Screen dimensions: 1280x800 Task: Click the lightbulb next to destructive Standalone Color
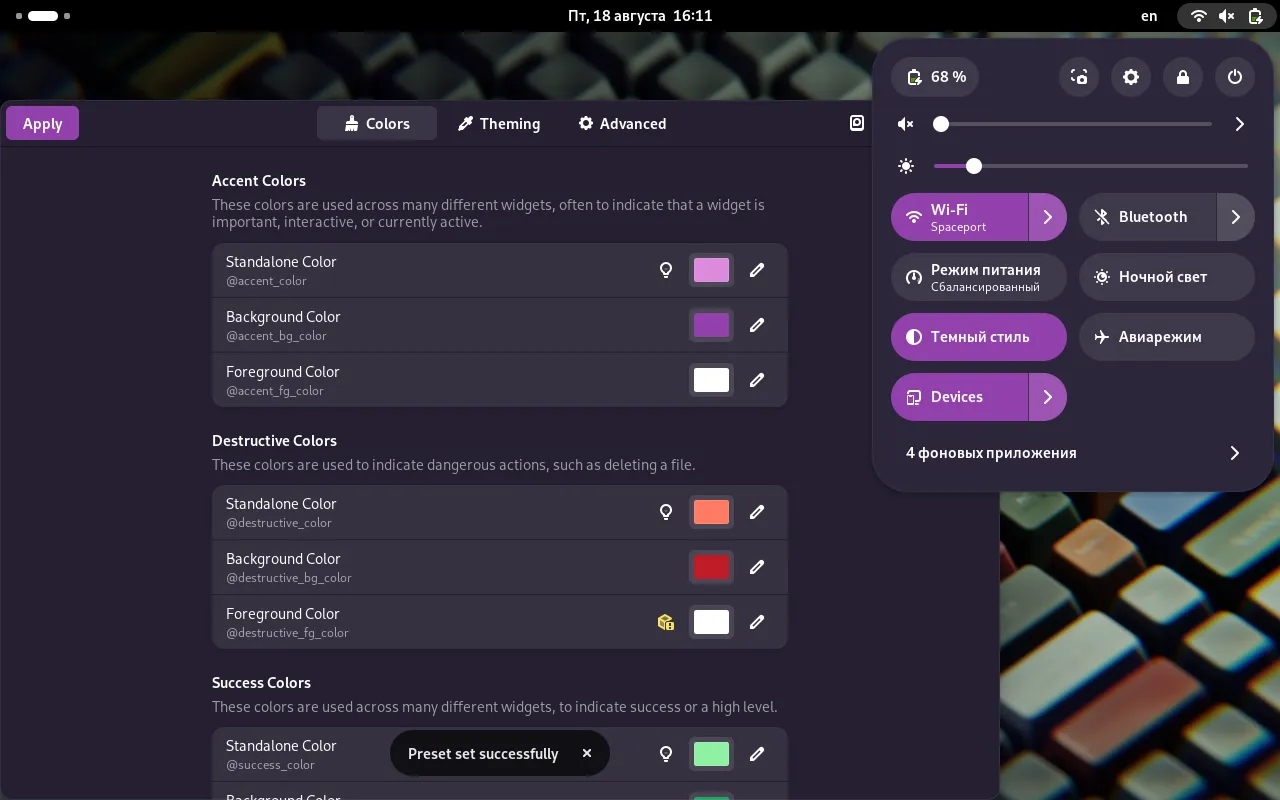tap(666, 512)
